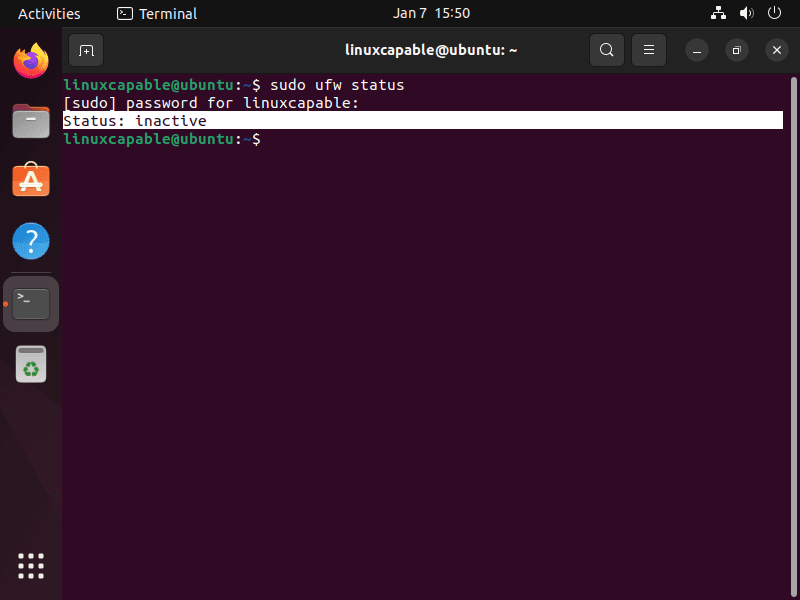Click the network status icon
The width and height of the screenshot is (800, 600).
718,13
